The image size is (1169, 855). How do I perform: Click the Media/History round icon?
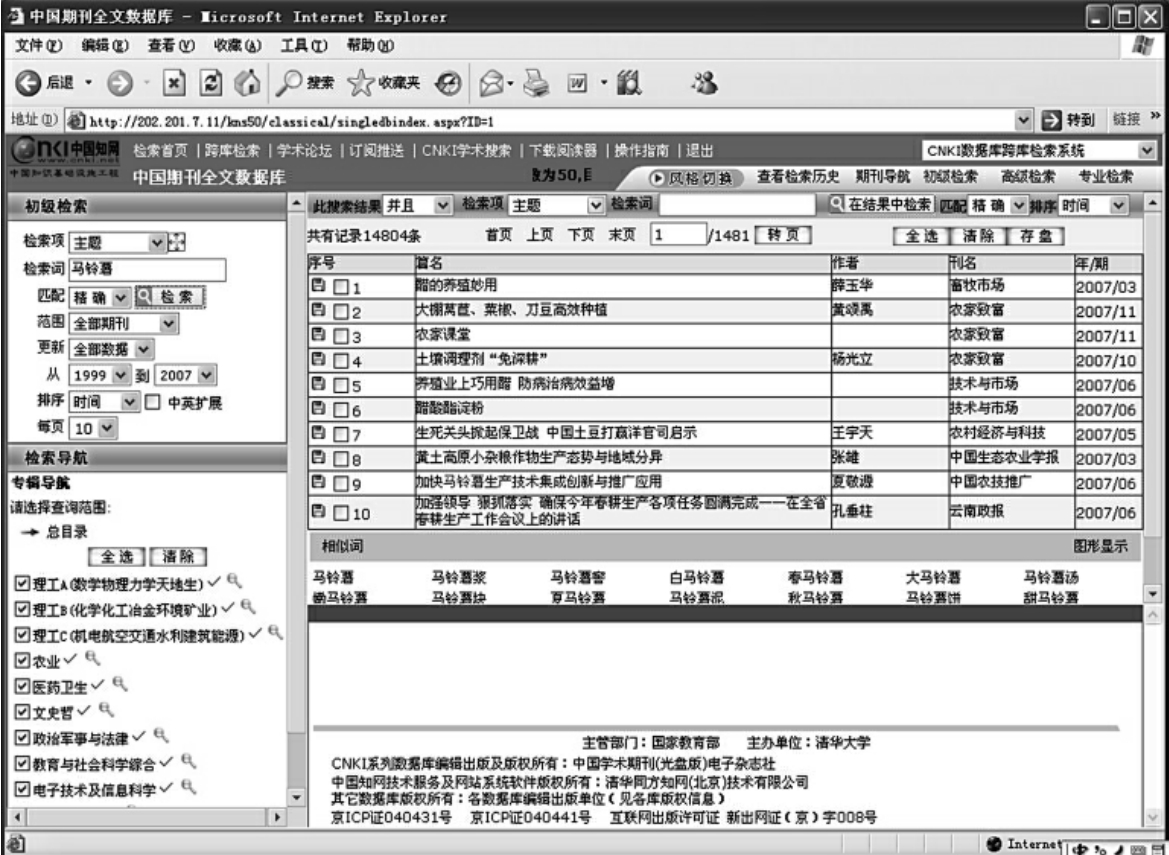(x=448, y=83)
